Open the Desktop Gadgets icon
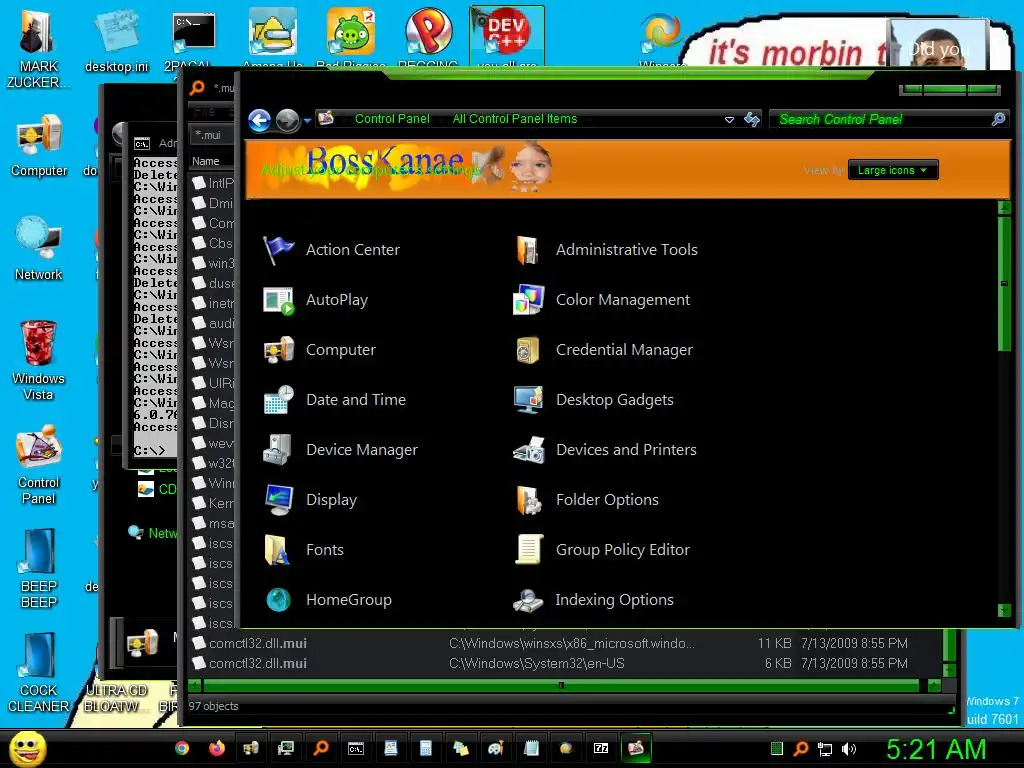The image size is (1024, 768). click(x=528, y=400)
